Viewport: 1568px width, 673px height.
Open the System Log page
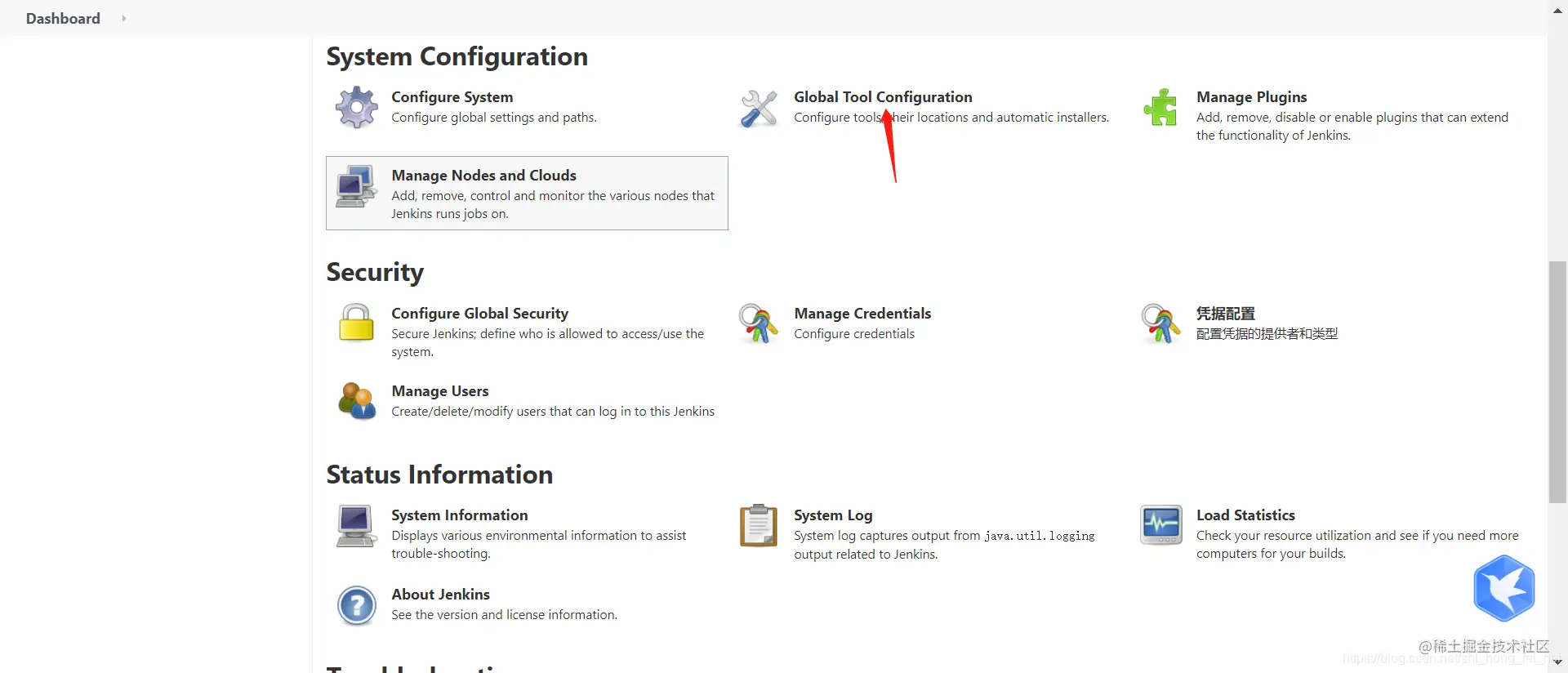tap(833, 515)
